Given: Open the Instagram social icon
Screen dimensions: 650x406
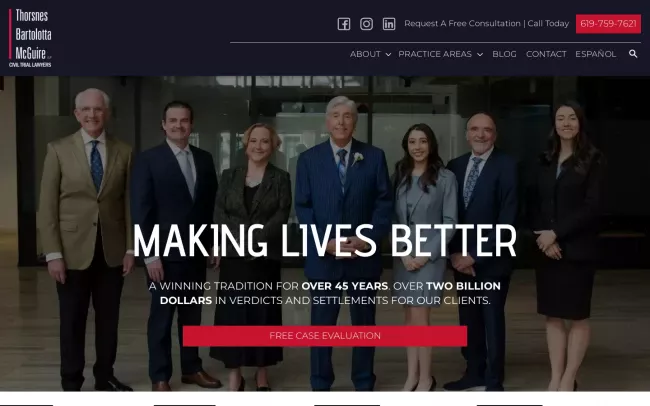Looking at the screenshot, I should [366, 24].
